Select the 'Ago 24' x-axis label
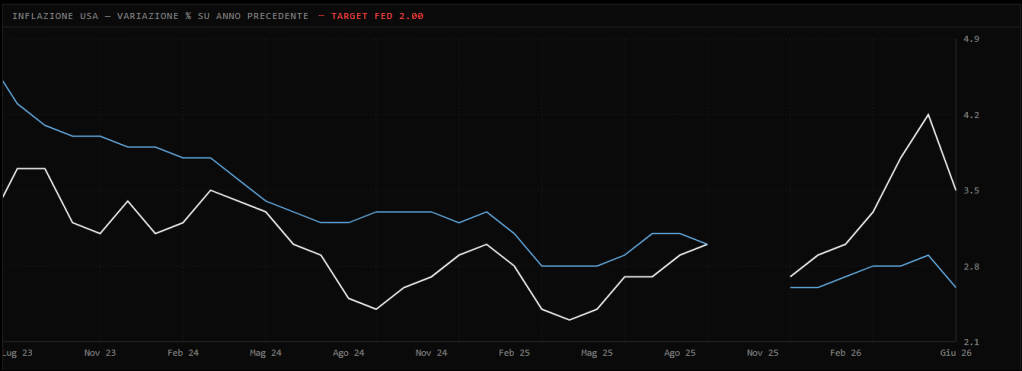 (x=349, y=353)
